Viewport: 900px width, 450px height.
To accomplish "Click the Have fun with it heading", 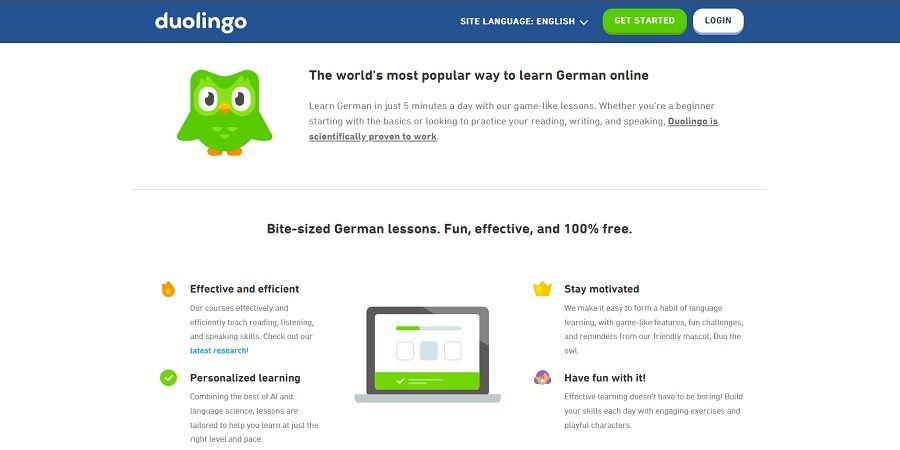I will (x=605, y=378).
